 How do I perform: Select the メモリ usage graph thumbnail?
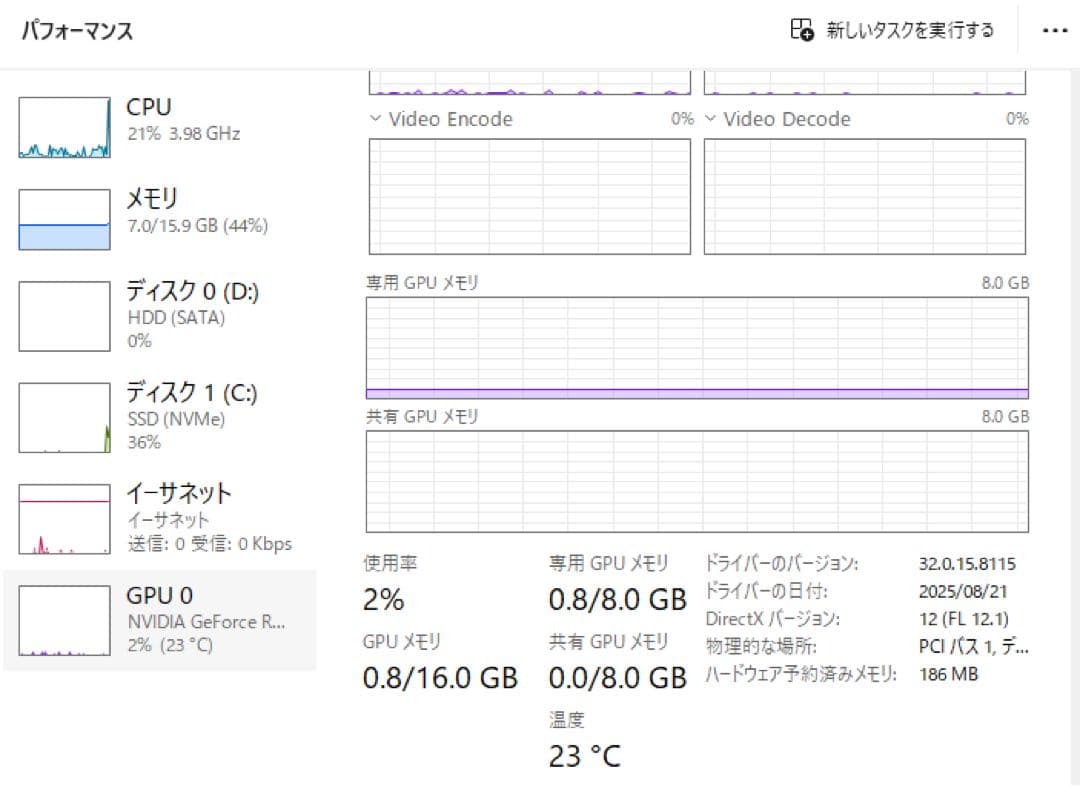pyautogui.click(x=64, y=220)
